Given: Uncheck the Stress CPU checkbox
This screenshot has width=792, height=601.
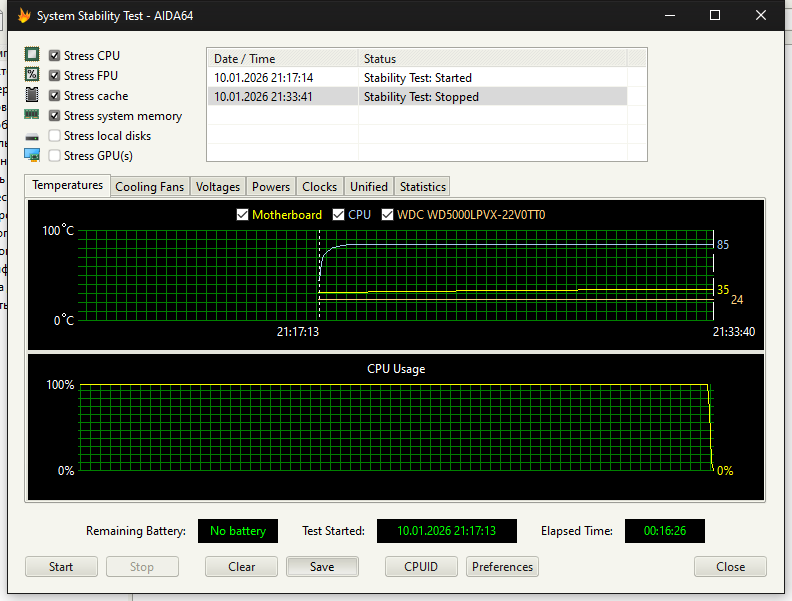Looking at the screenshot, I should click(55, 56).
